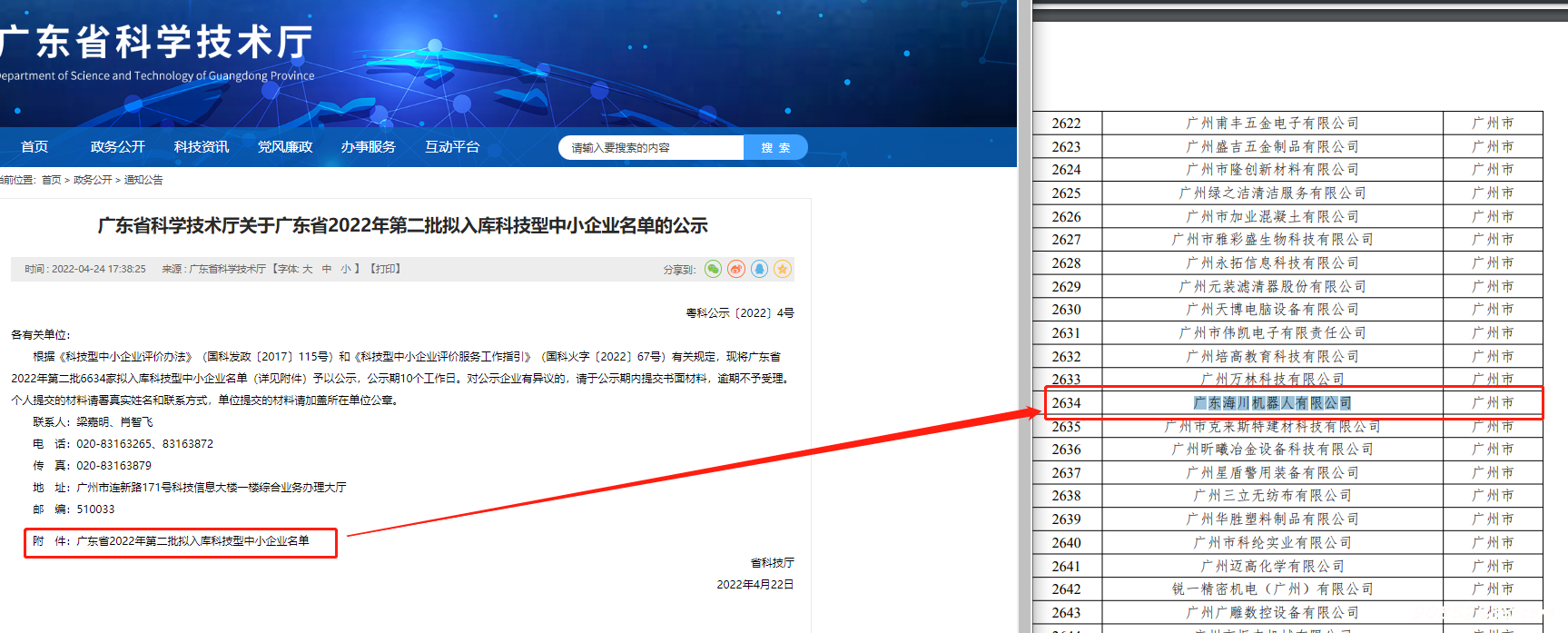1568x633 pixels.
Task: Select row 2628 广州永拓信息科技有限公司
Action: 1287,262
